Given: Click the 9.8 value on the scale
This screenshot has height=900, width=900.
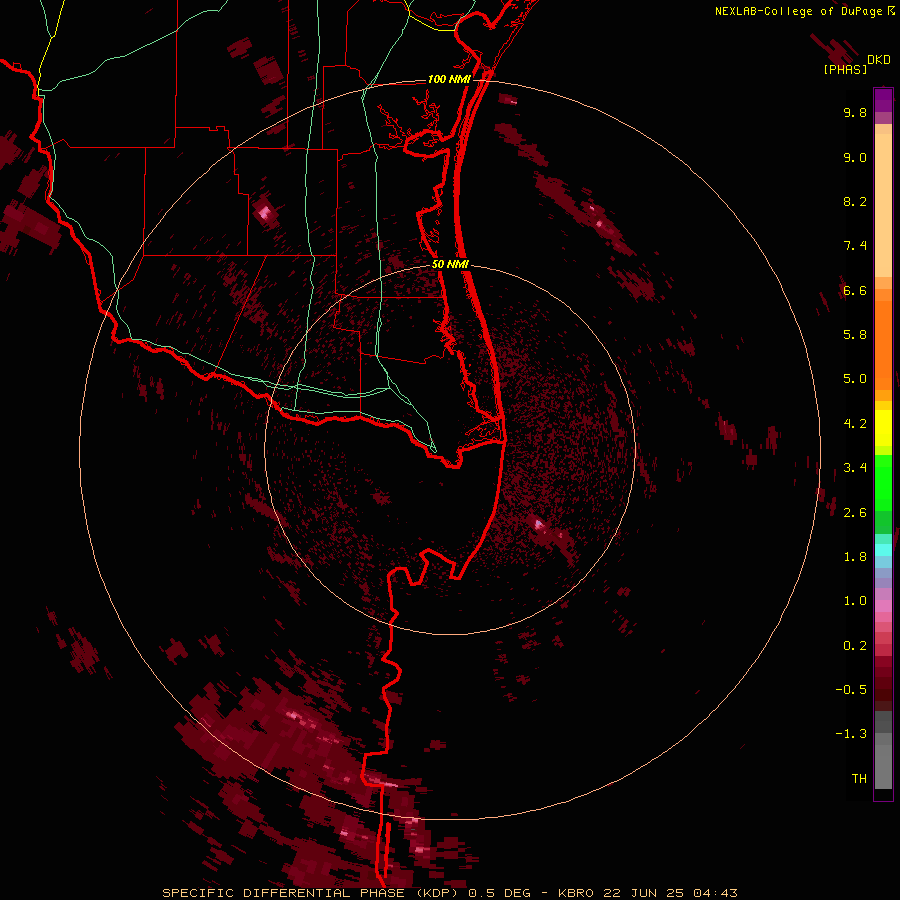Looking at the screenshot, I should [855, 112].
